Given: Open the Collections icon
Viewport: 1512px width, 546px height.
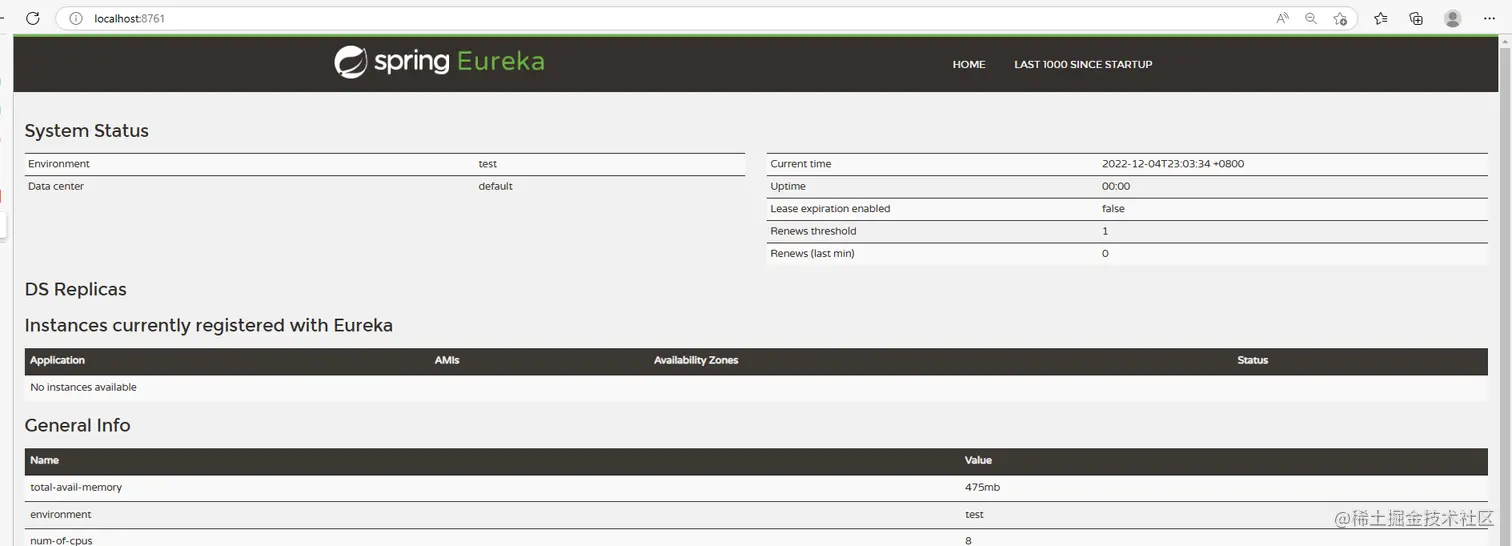Looking at the screenshot, I should (x=1416, y=18).
